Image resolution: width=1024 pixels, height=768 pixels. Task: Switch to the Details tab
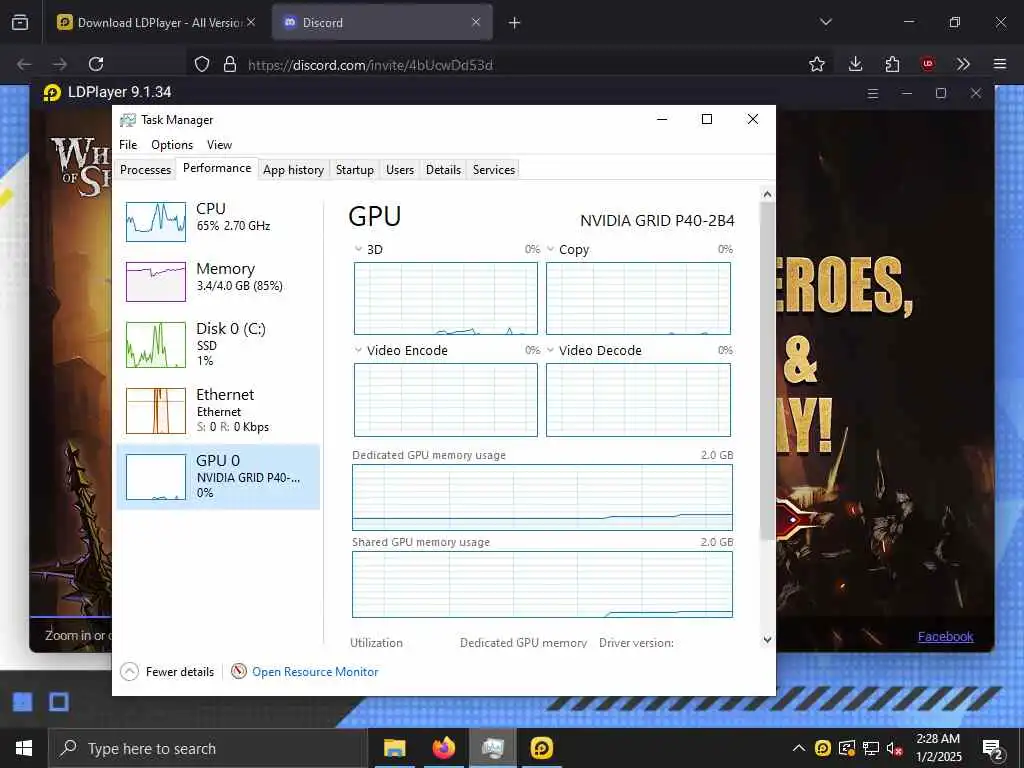pos(443,170)
